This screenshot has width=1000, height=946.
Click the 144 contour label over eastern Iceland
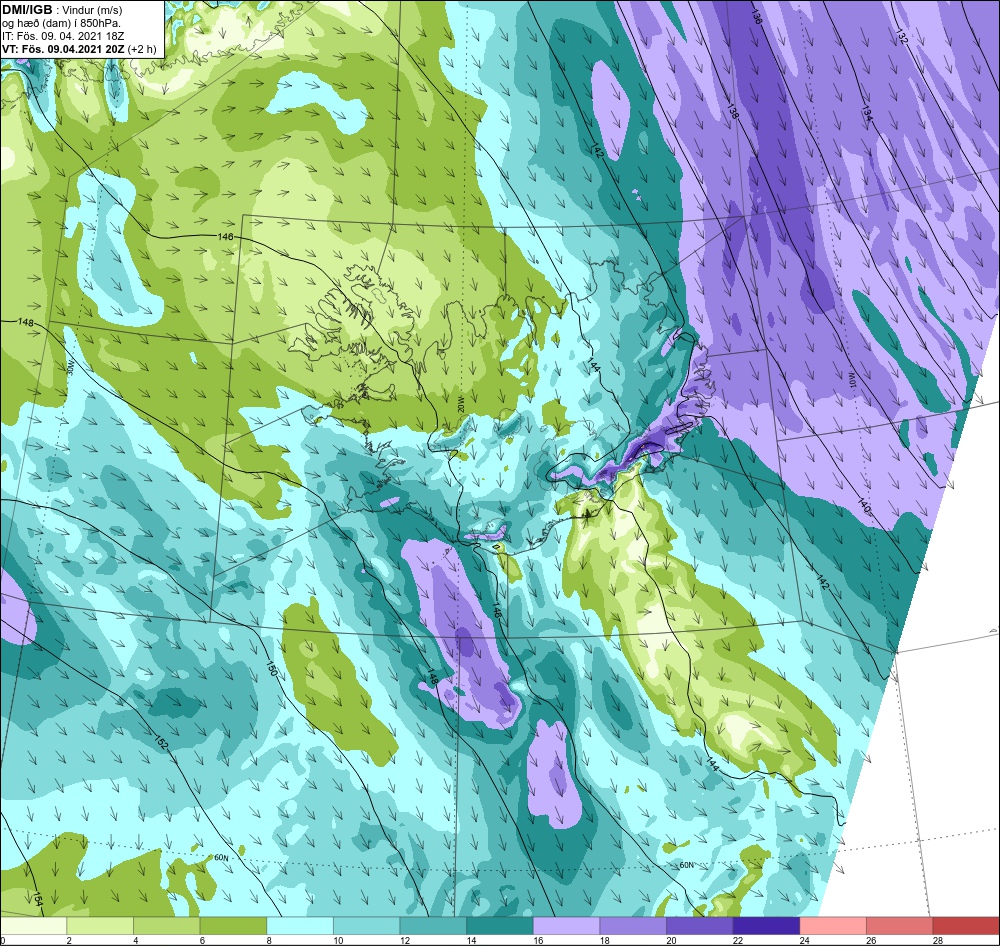(x=594, y=366)
